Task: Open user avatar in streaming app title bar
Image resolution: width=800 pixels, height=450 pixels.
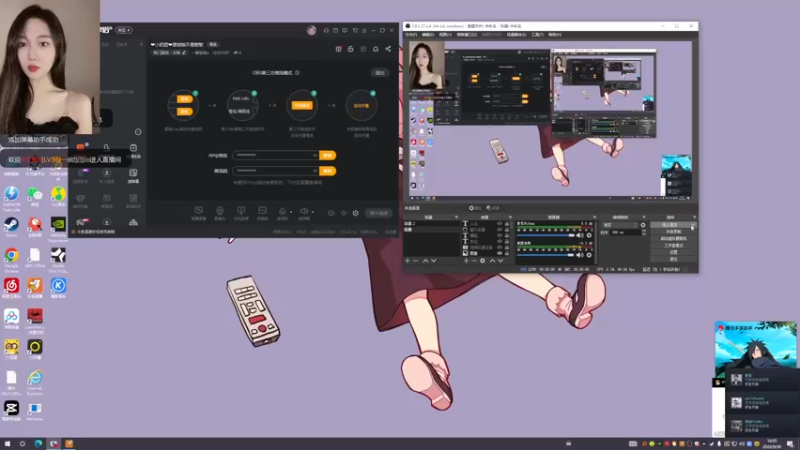Action: [x=311, y=31]
